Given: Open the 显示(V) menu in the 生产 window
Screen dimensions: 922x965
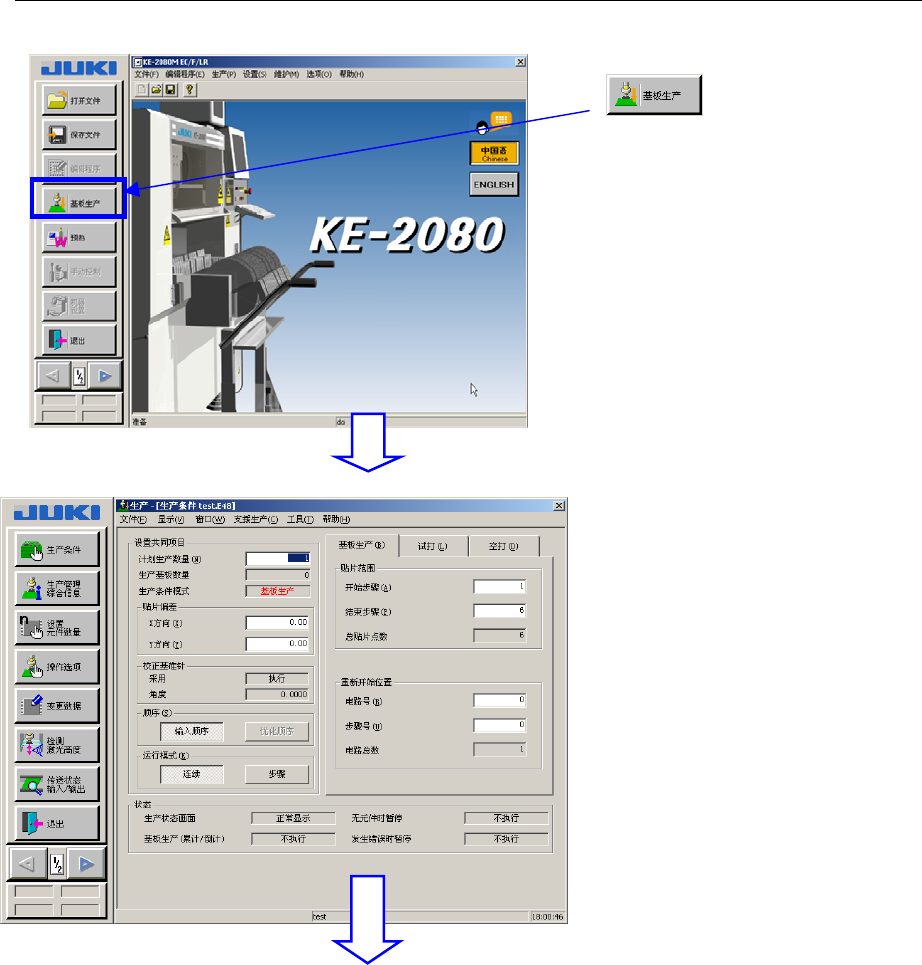Looking at the screenshot, I should click(170, 519).
